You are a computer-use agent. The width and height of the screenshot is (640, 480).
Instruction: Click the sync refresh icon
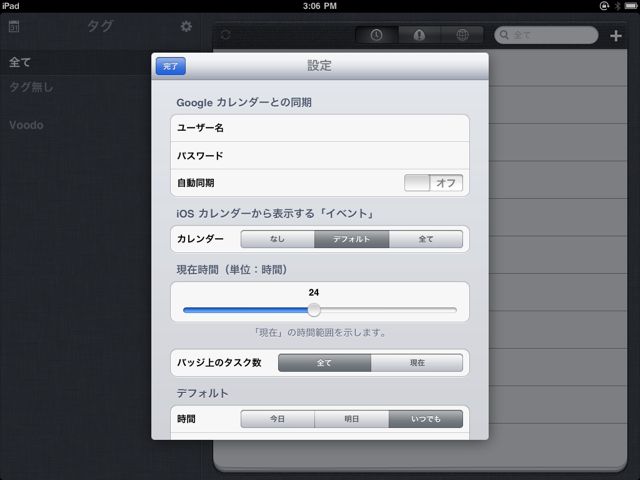(226, 35)
